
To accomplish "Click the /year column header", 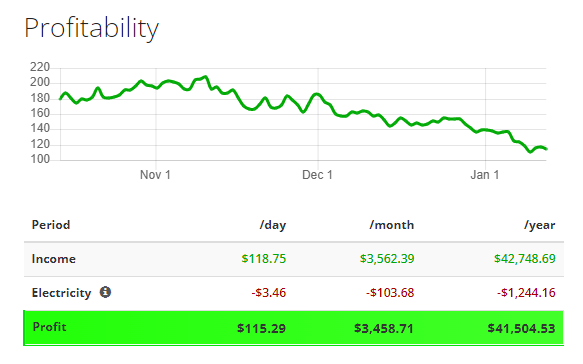I will point(539,225).
